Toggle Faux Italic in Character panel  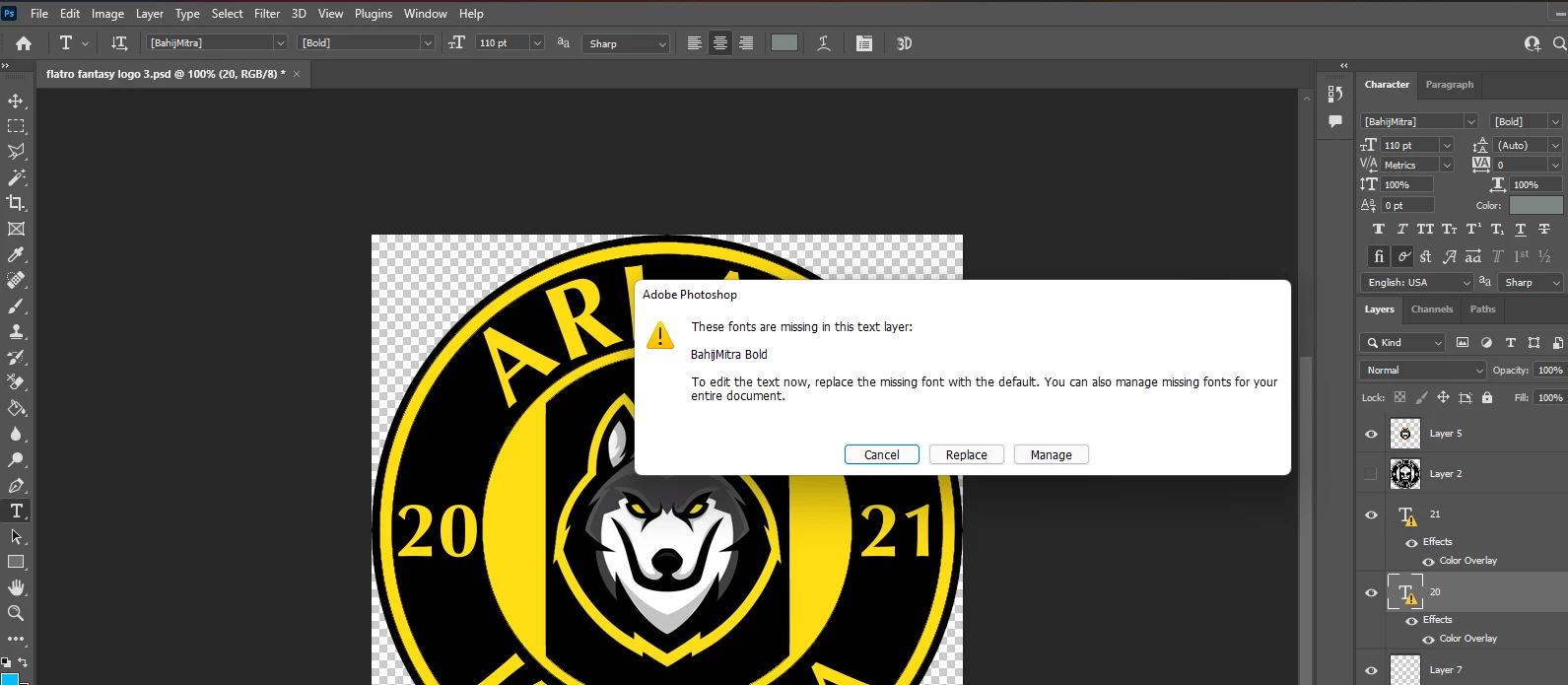pos(1402,229)
